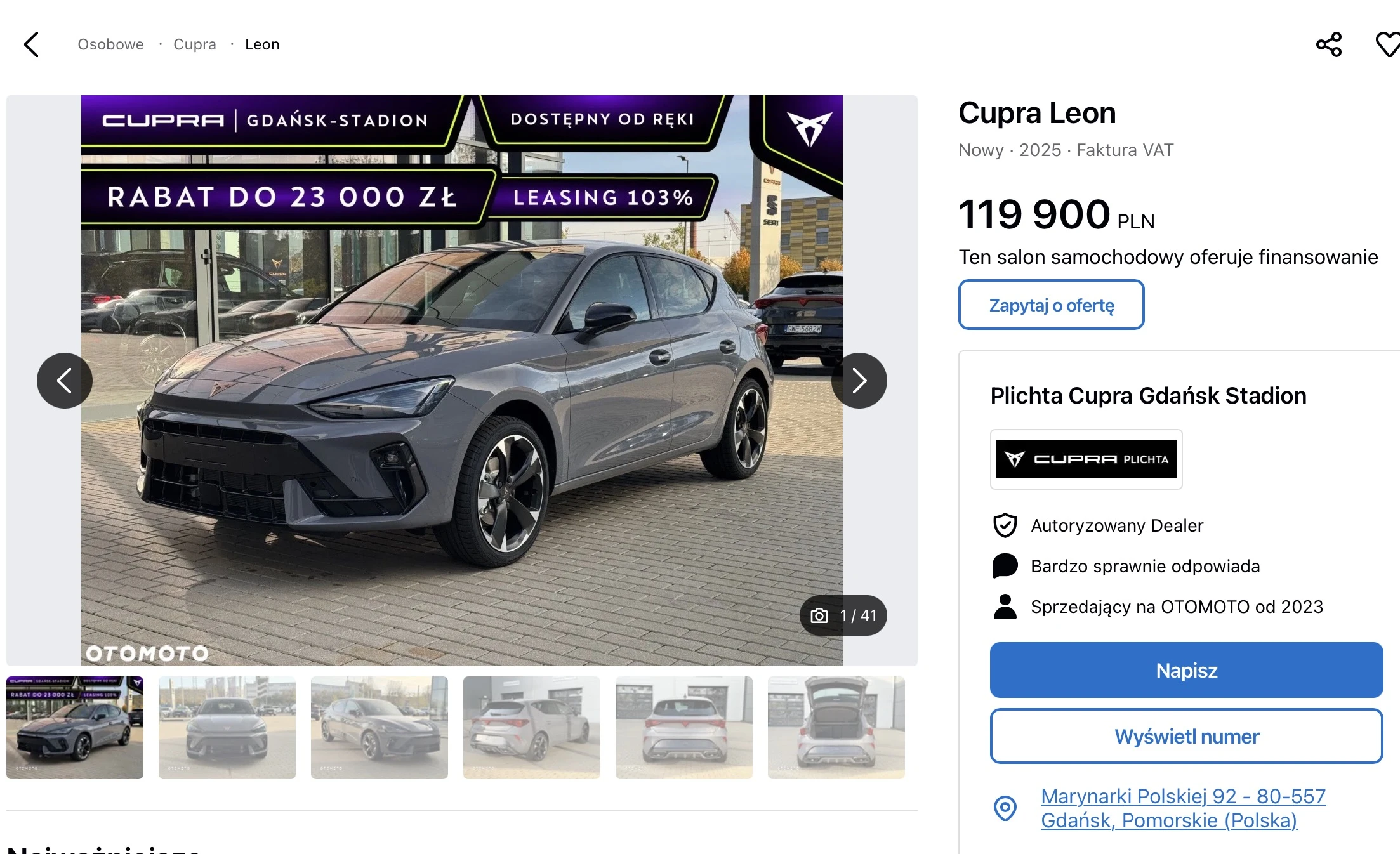Select the fourth thumbnail rear quarter view

532,728
